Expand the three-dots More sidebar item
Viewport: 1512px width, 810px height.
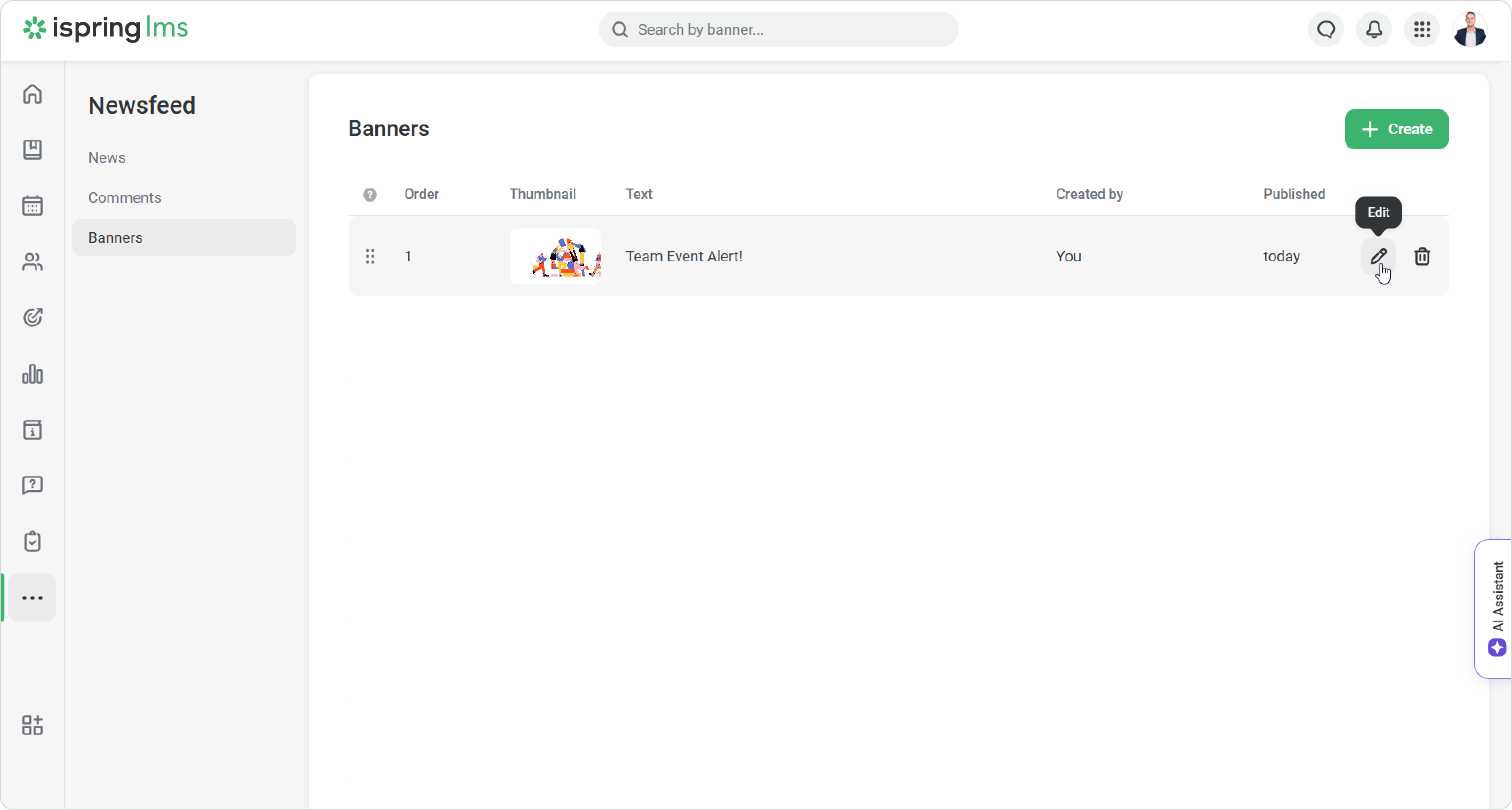tap(32, 597)
